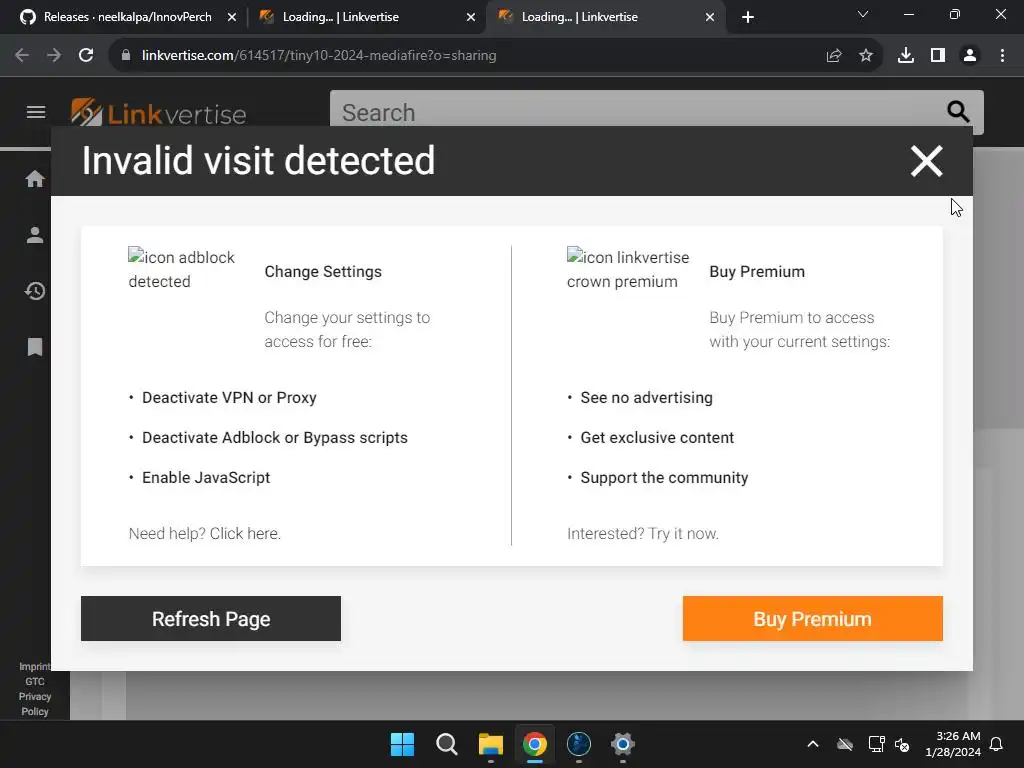
Task: Bookmark this page with the star
Action: point(866,56)
